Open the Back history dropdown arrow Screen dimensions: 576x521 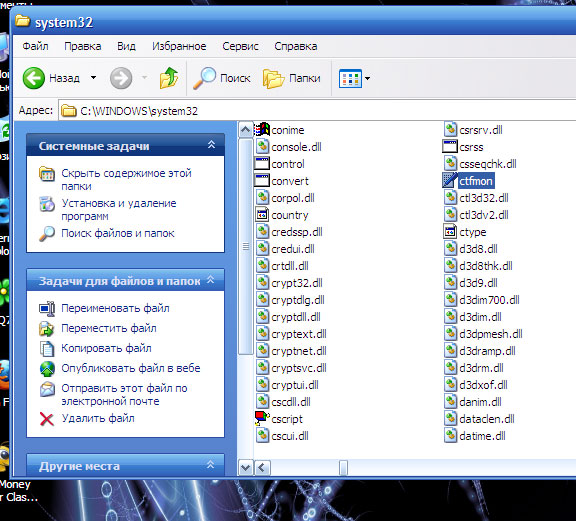point(93,78)
